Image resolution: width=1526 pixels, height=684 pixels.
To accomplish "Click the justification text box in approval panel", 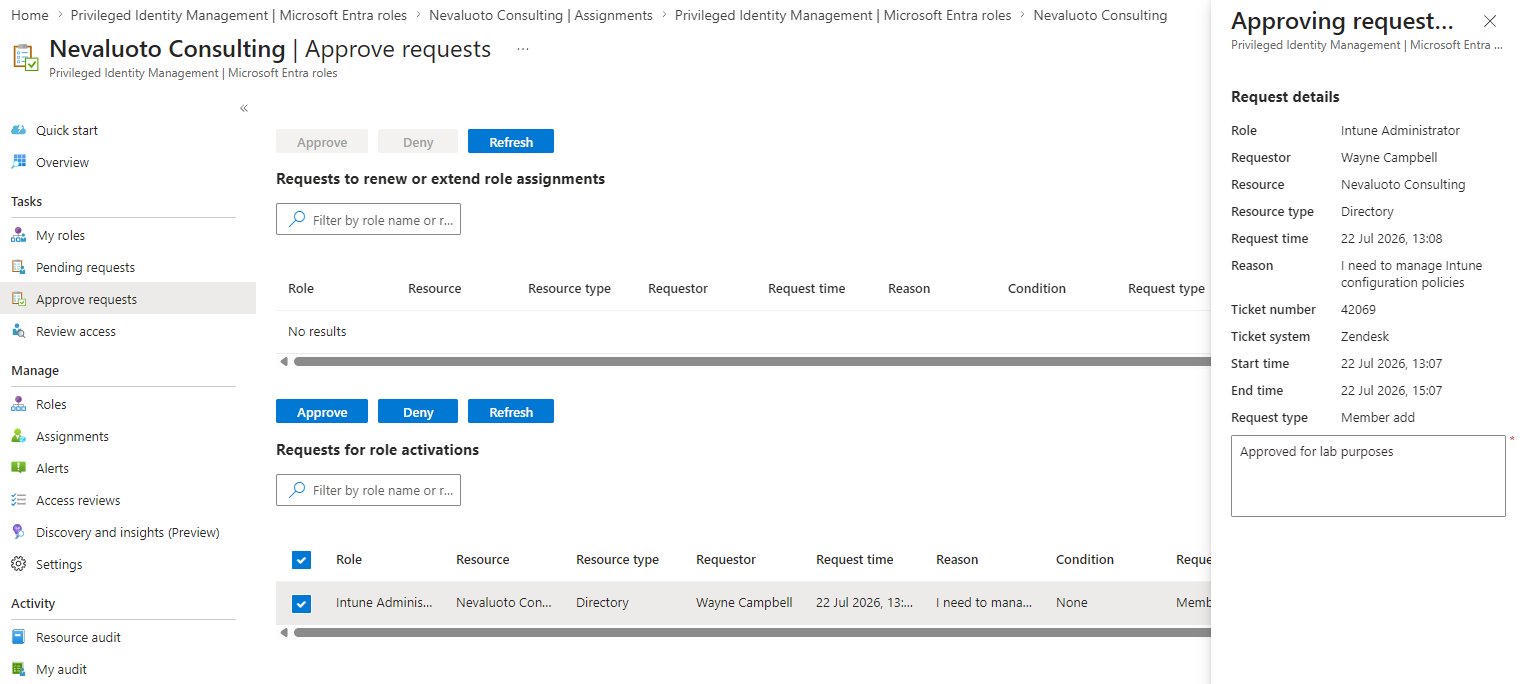I will (1368, 476).
